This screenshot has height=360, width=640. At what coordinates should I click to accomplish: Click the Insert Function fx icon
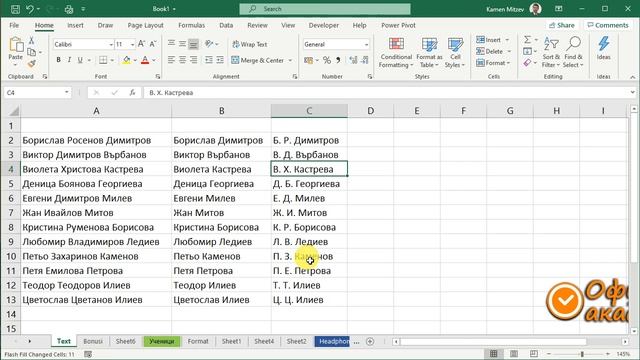132,93
